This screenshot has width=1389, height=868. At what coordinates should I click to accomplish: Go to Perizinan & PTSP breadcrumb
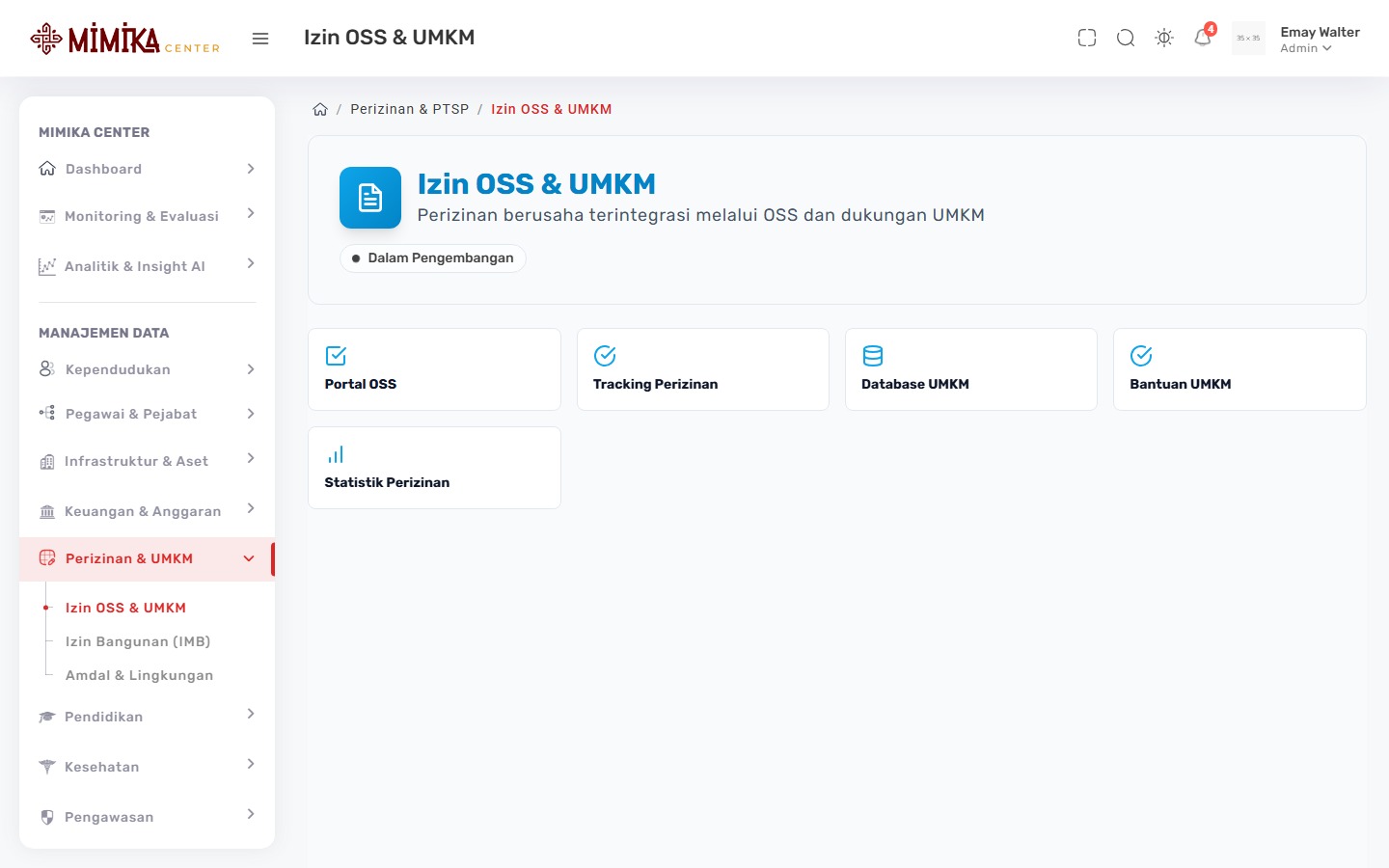tap(409, 109)
